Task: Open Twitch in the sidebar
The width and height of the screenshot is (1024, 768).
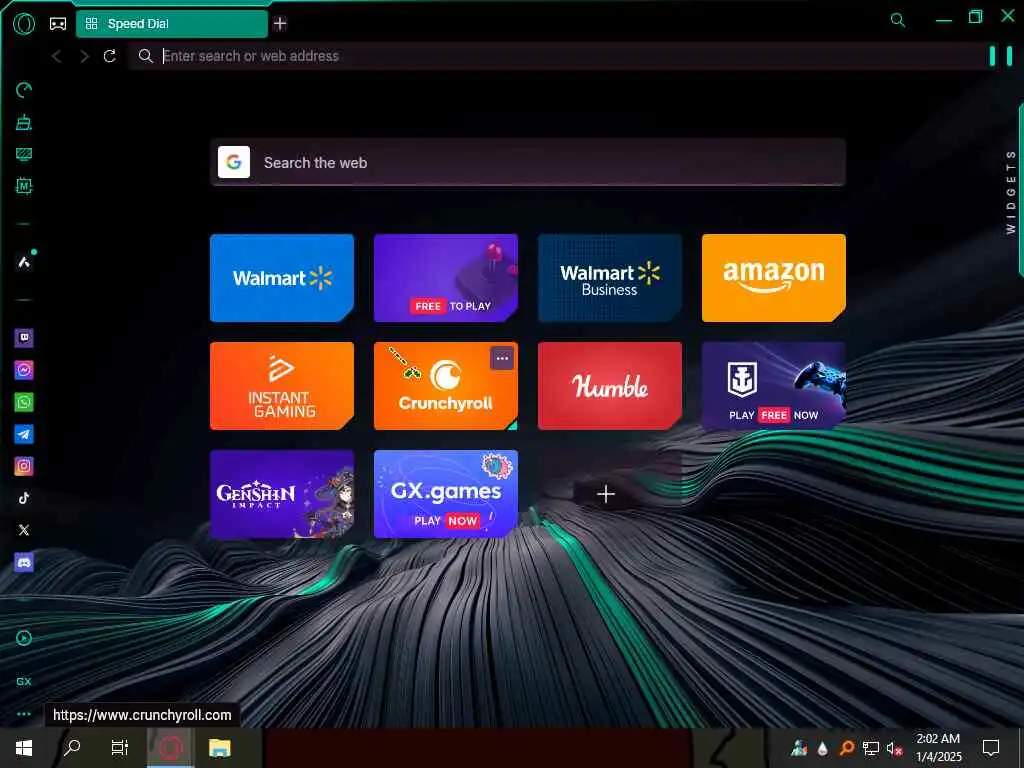Action: (24, 338)
